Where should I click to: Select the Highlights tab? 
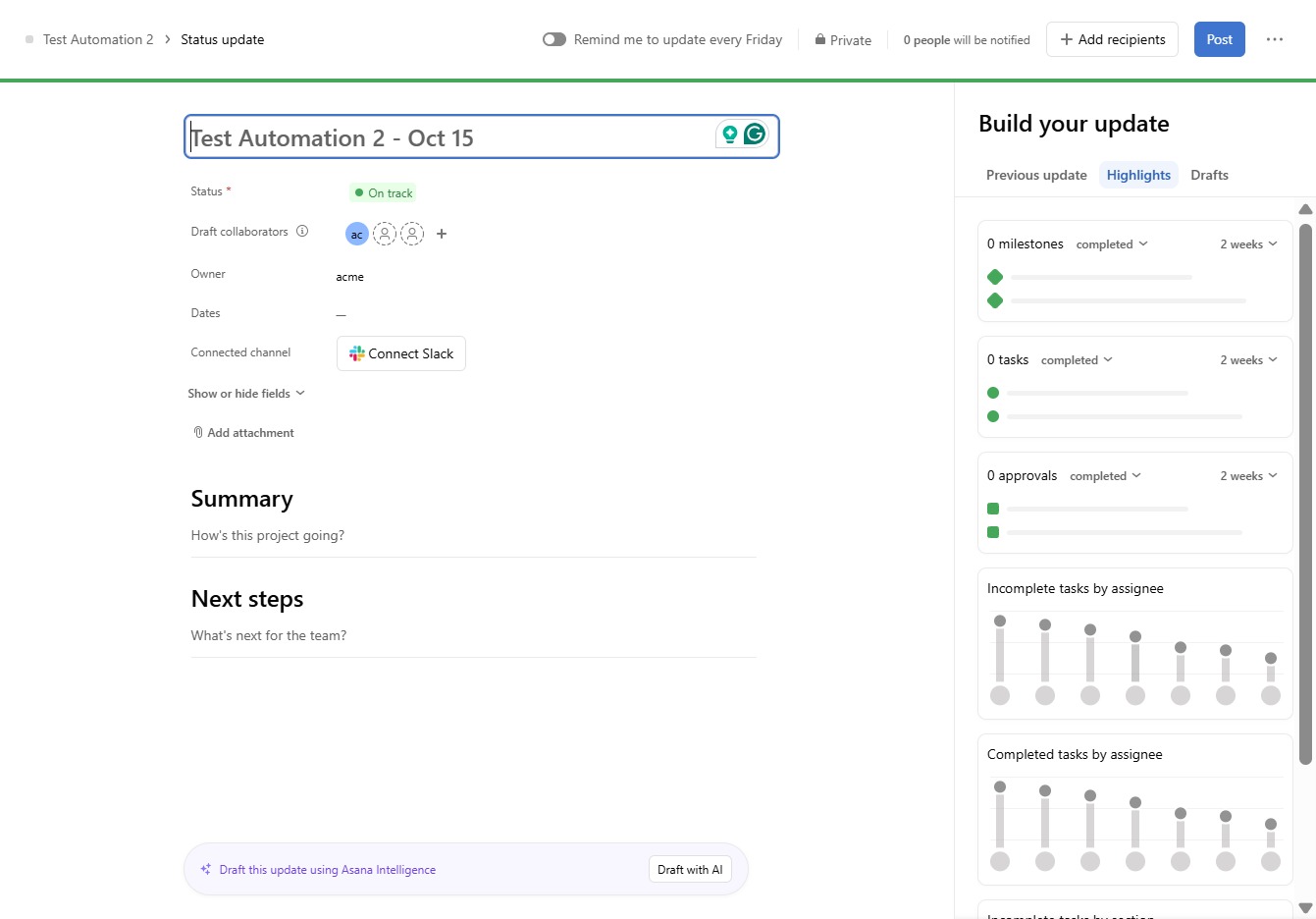click(1138, 175)
